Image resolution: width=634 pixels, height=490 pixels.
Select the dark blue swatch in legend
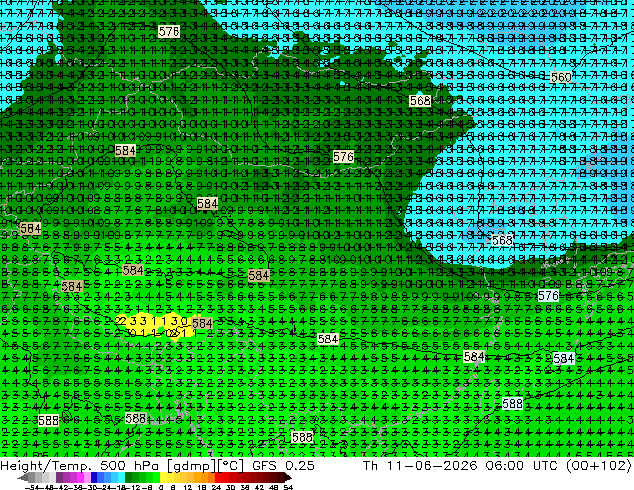click(x=94, y=478)
